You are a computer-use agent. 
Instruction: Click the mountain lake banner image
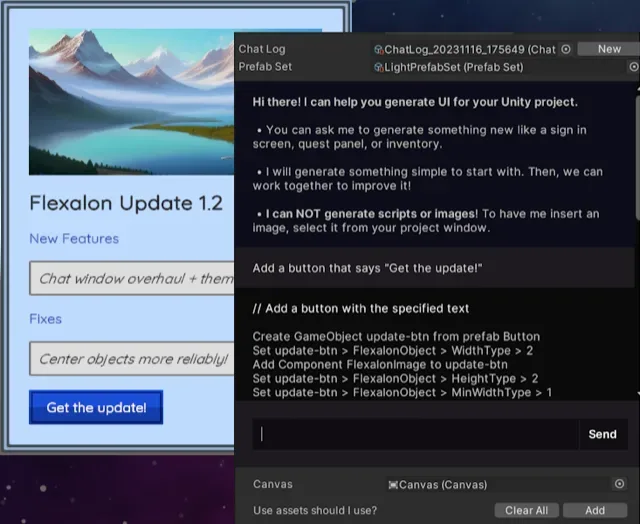click(130, 100)
